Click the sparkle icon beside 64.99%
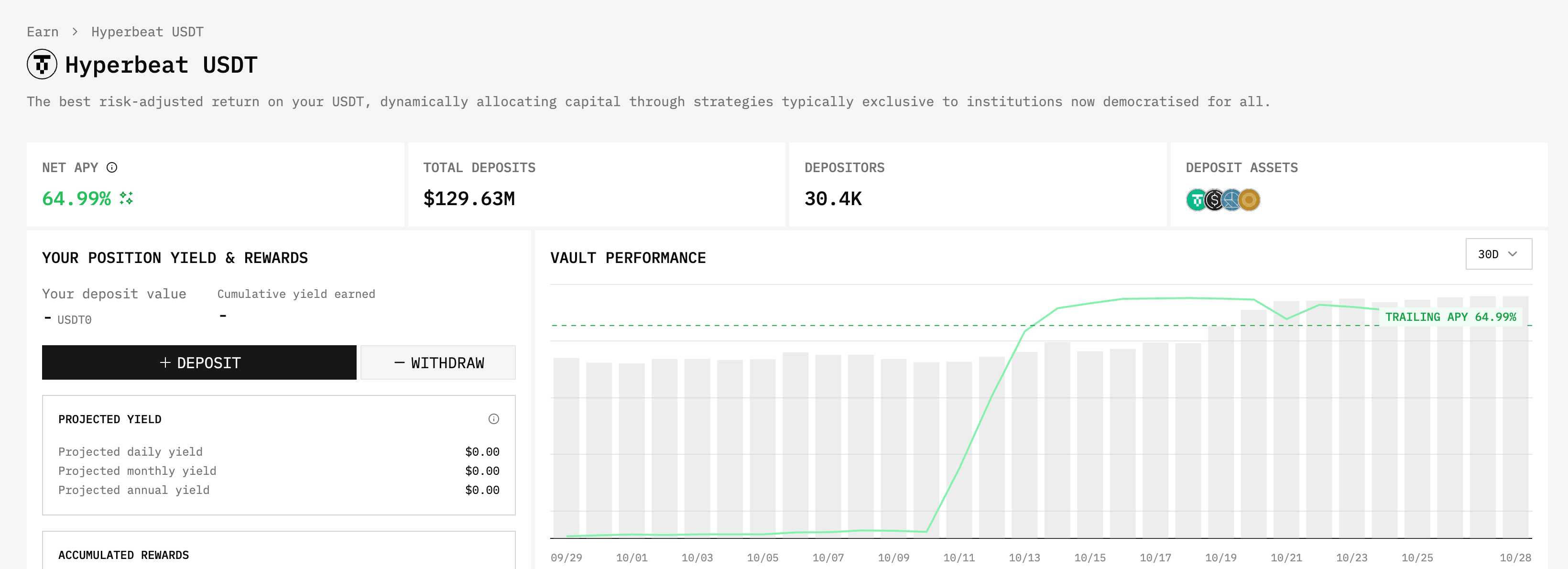 (126, 198)
